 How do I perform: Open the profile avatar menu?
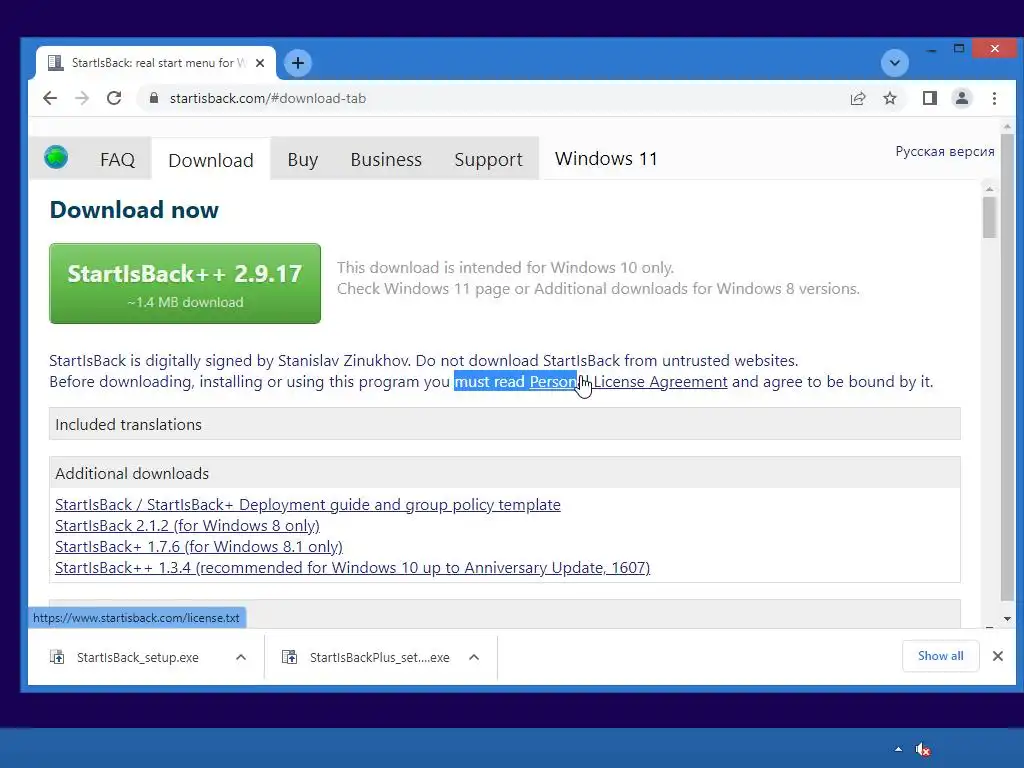pos(962,99)
